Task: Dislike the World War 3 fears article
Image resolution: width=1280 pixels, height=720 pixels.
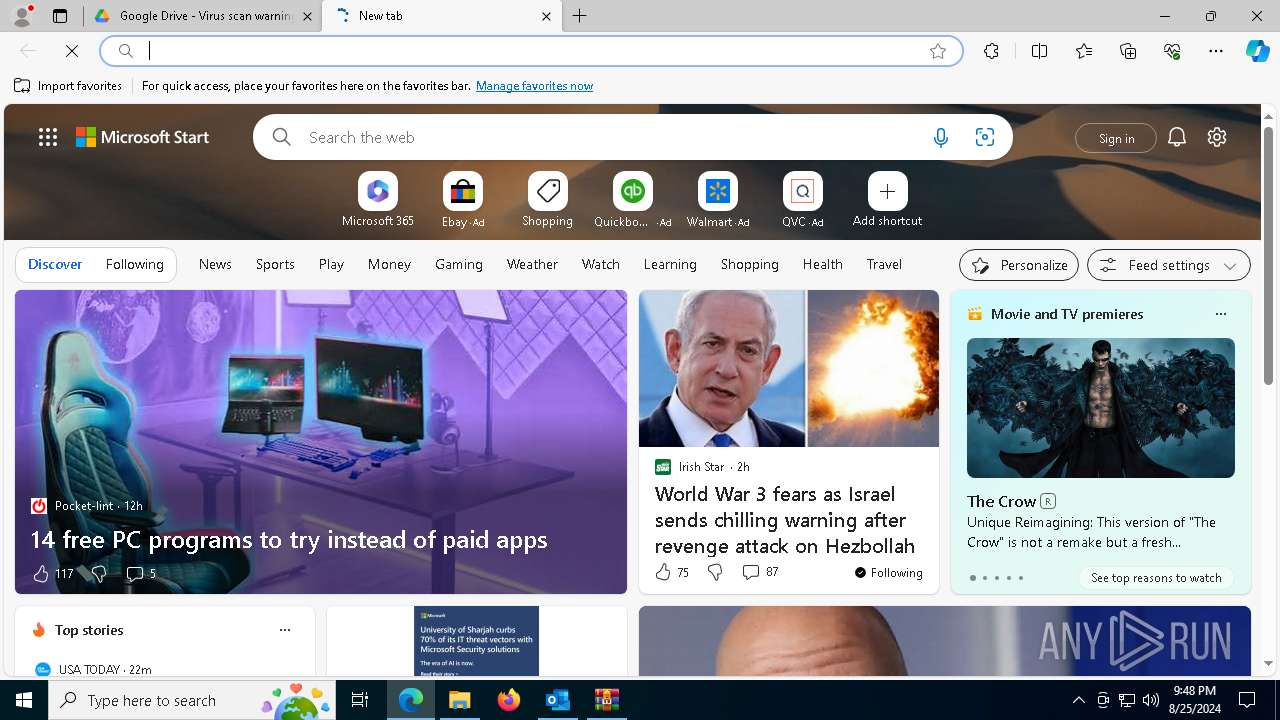Action: [714, 572]
